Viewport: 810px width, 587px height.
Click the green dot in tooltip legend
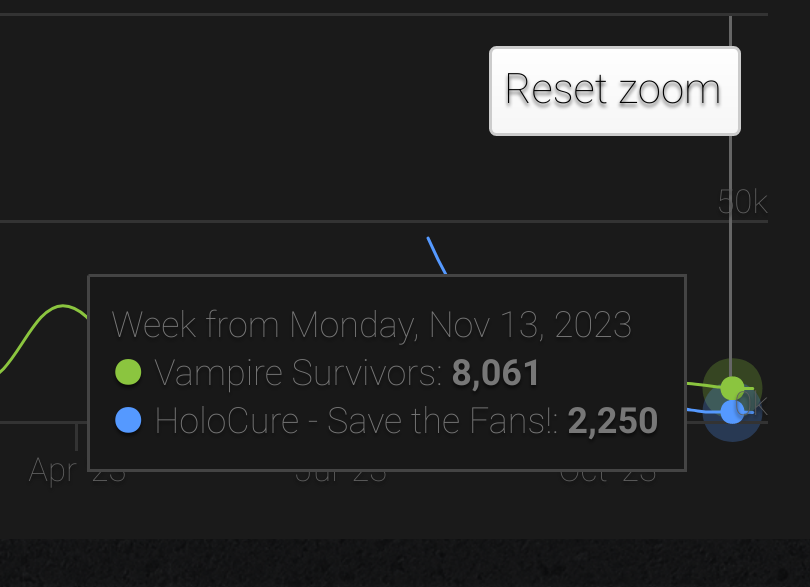click(x=128, y=373)
